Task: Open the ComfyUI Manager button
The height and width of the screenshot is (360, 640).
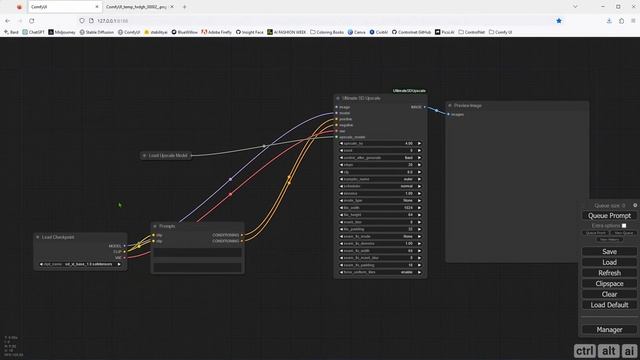Action: pyautogui.click(x=609, y=329)
